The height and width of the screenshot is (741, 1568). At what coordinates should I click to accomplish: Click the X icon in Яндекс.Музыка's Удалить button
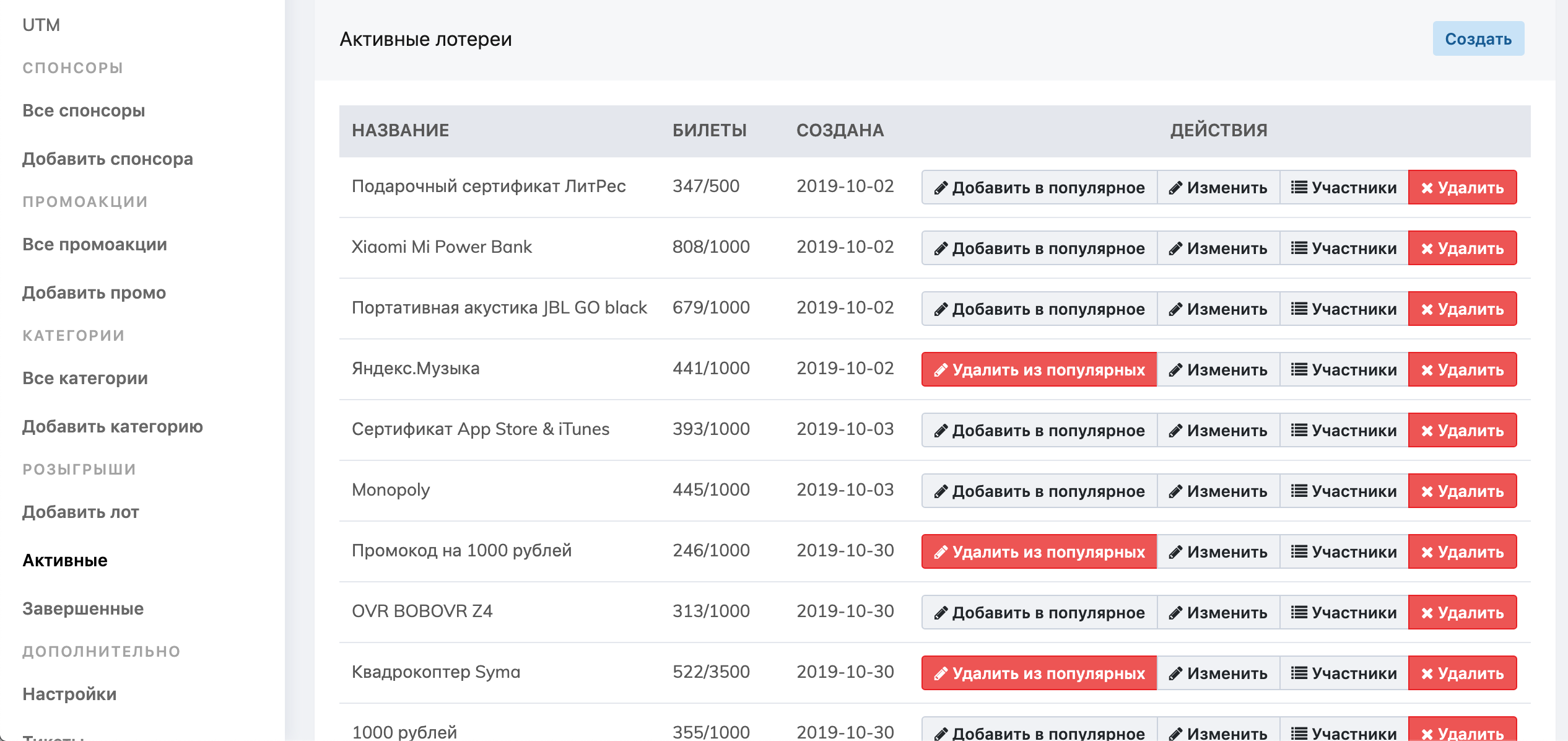tap(1427, 370)
